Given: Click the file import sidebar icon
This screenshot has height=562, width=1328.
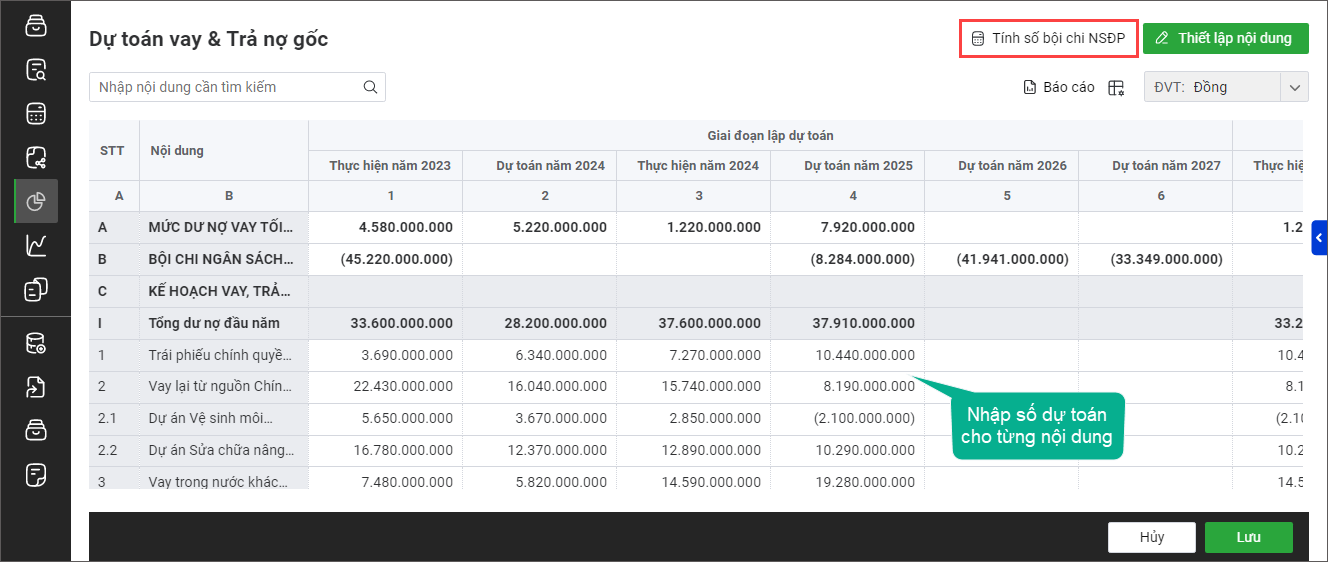Looking at the screenshot, I should (x=36, y=388).
